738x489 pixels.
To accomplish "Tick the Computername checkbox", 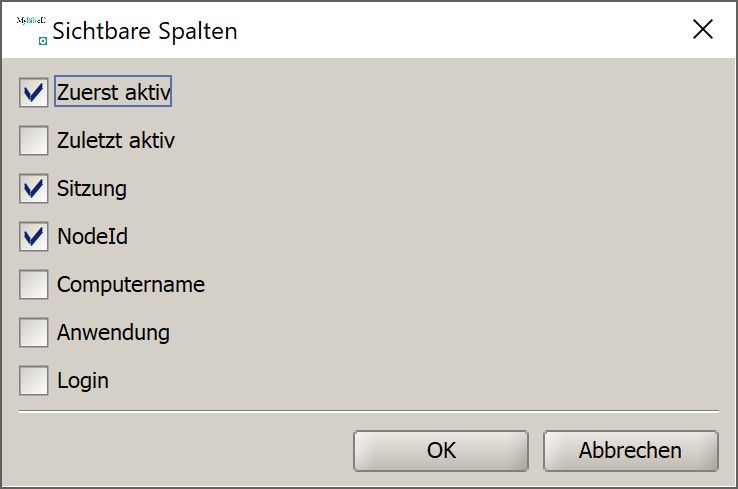I will [33, 284].
